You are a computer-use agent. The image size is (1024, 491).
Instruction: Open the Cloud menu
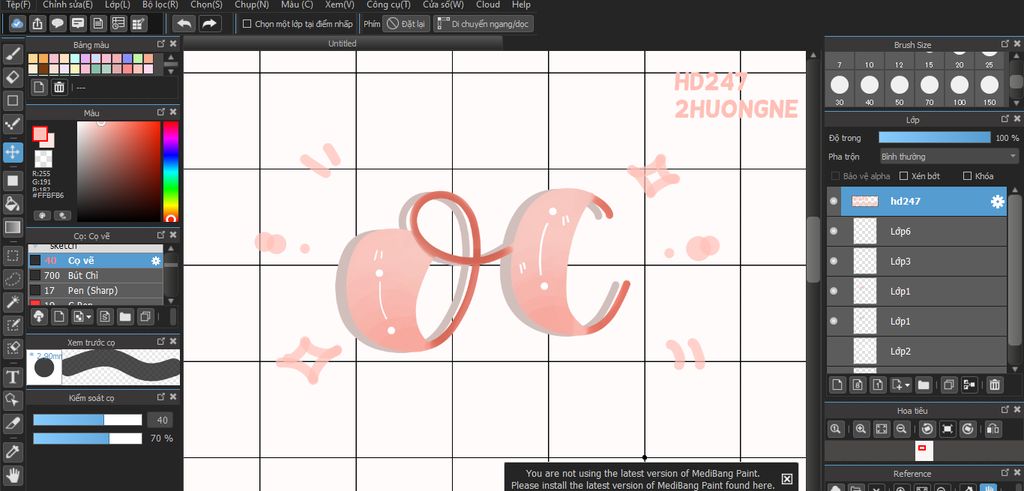(x=487, y=5)
